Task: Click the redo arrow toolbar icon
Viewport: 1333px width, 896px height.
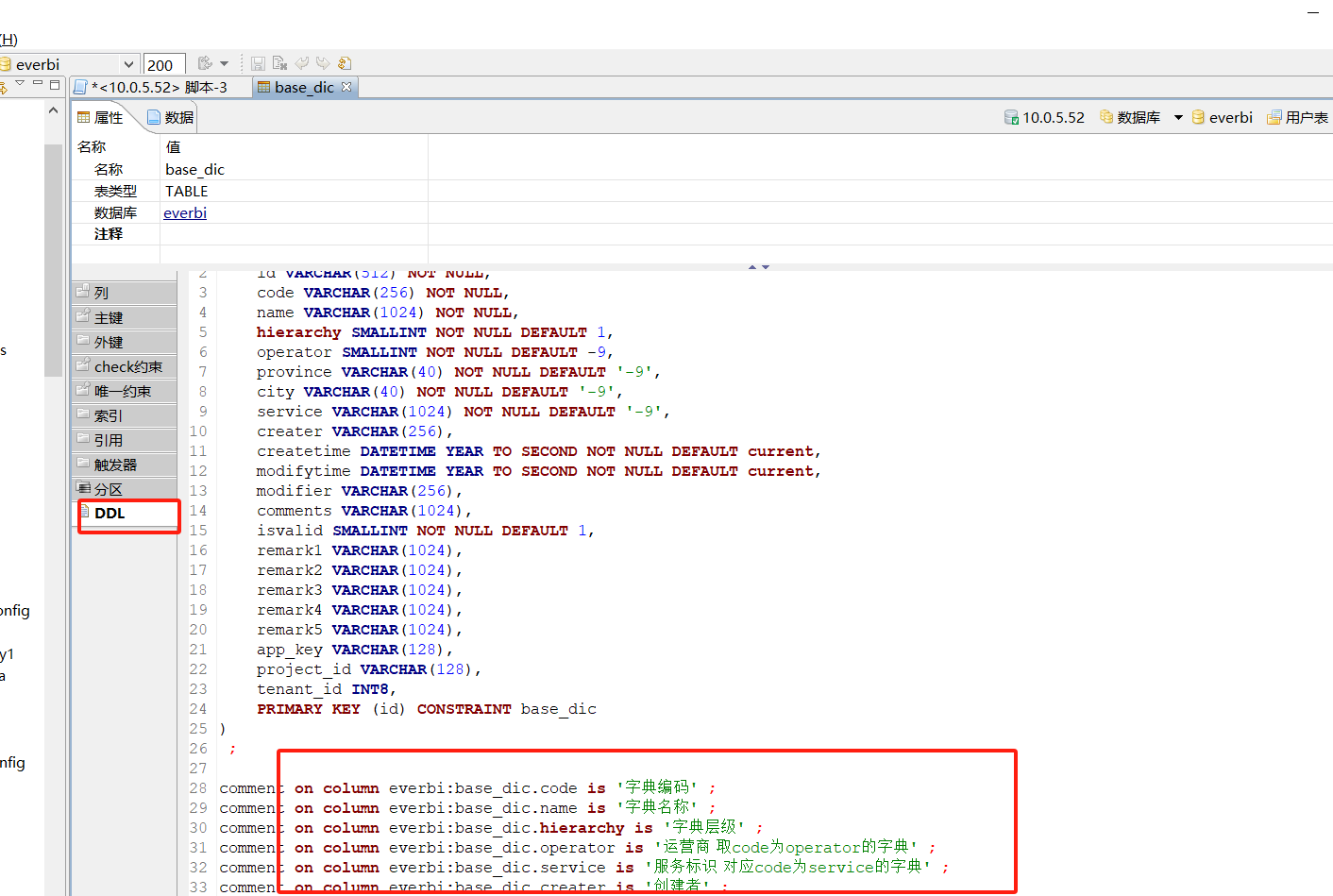Action: [x=323, y=63]
